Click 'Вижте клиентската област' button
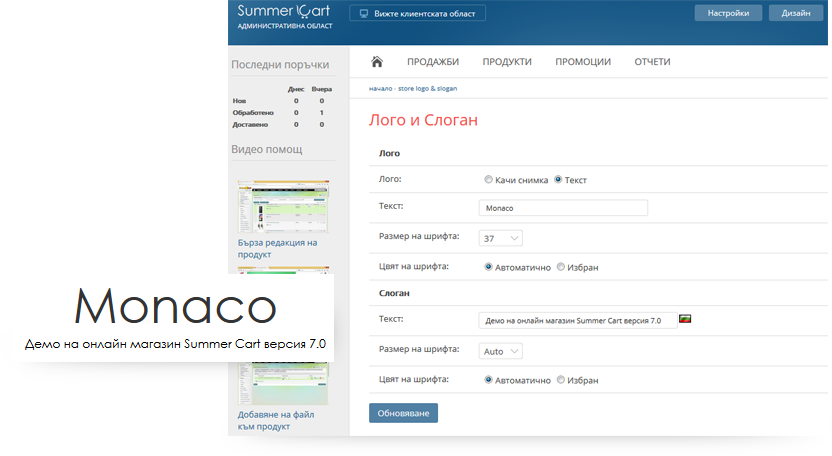The height and width of the screenshot is (456, 832). 418,13
